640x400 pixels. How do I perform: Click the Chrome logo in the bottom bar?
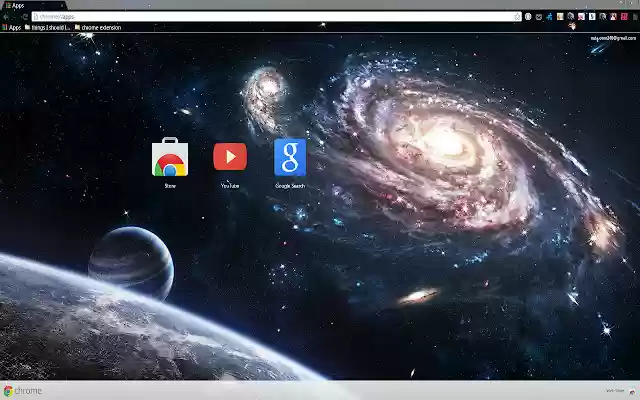tap(23, 391)
